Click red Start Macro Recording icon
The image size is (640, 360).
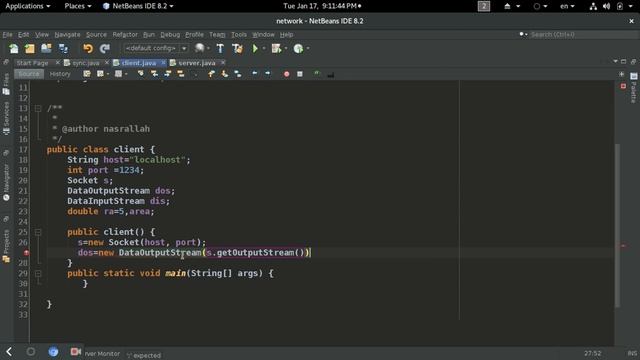pos(287,74)
